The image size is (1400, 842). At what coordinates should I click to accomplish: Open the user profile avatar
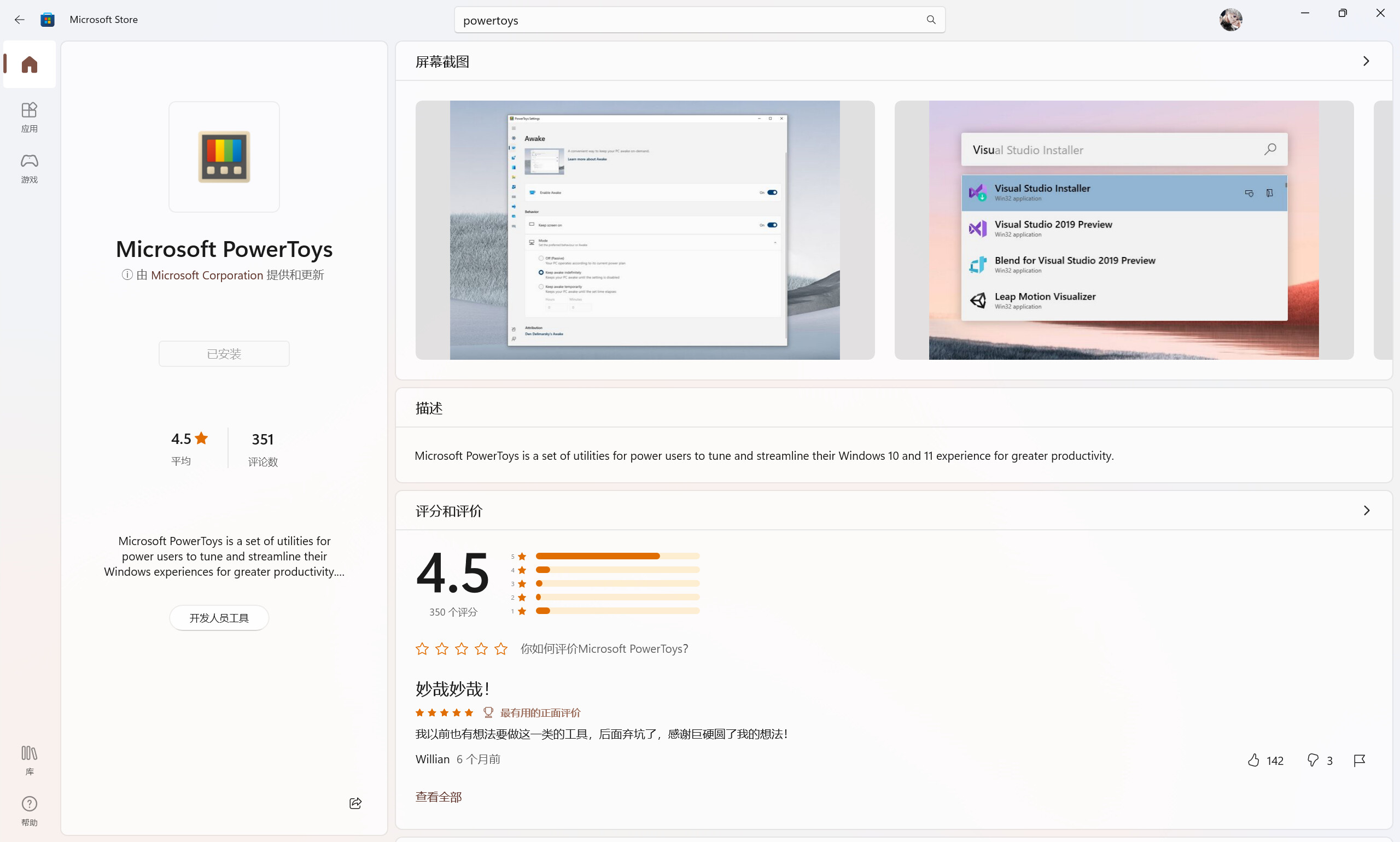pyautogui.click(x=1230, y=20)
